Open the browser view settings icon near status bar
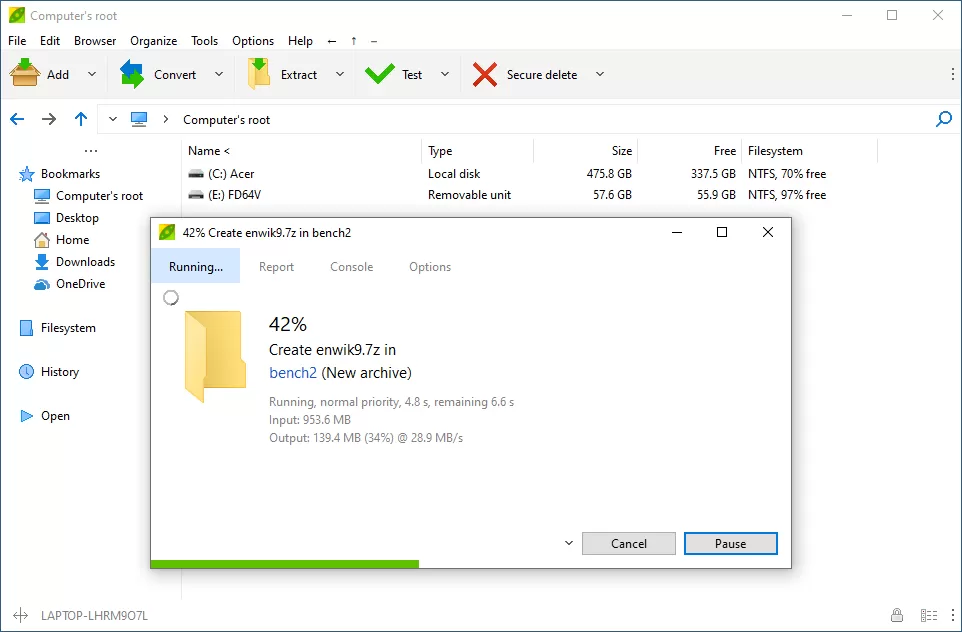 coord(928,614)
